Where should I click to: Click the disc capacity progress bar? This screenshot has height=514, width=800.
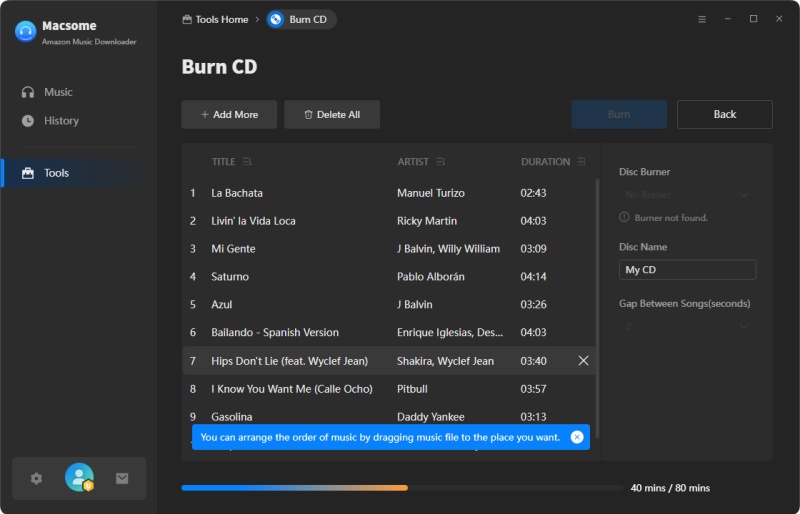click(x=402, y=488)
